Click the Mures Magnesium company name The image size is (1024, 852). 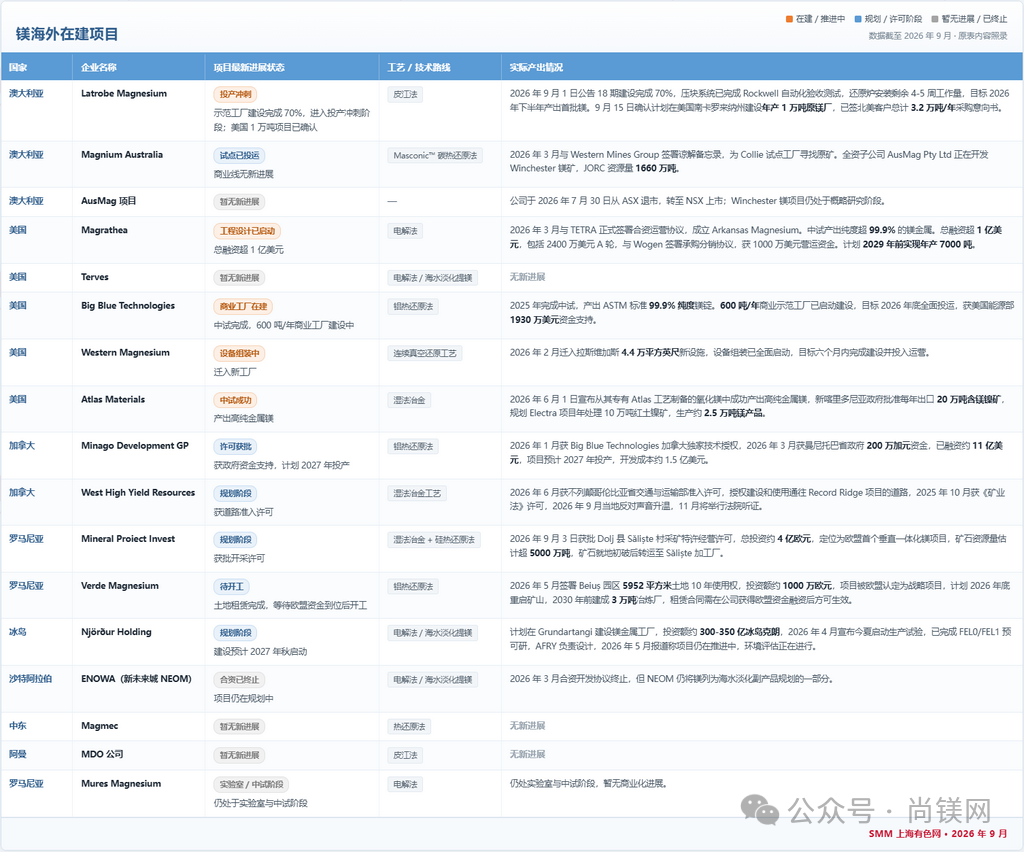pos(121,783)
